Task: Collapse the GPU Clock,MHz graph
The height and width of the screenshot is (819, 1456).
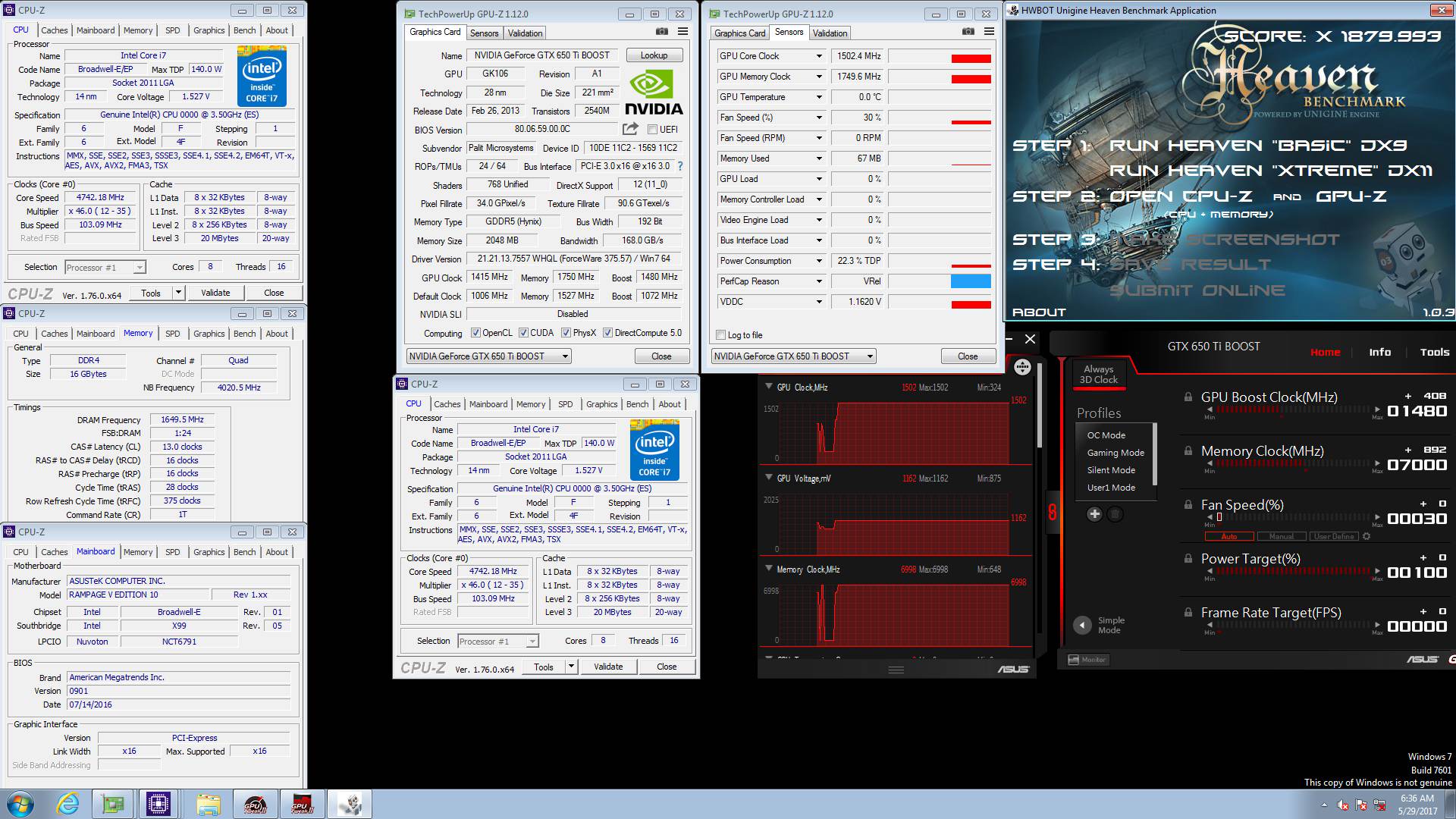Action: point(767,387)
